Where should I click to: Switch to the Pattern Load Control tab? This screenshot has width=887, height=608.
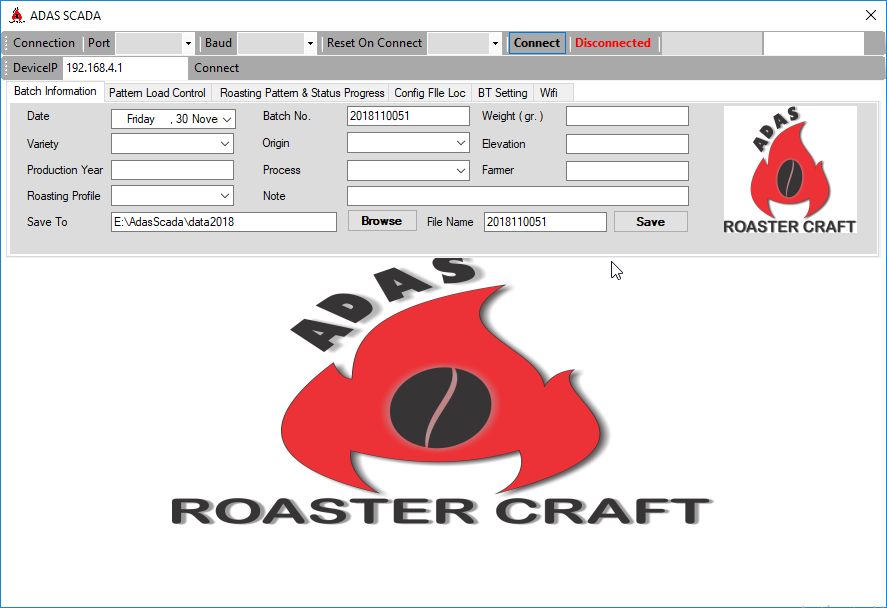(x=157, y=92)
